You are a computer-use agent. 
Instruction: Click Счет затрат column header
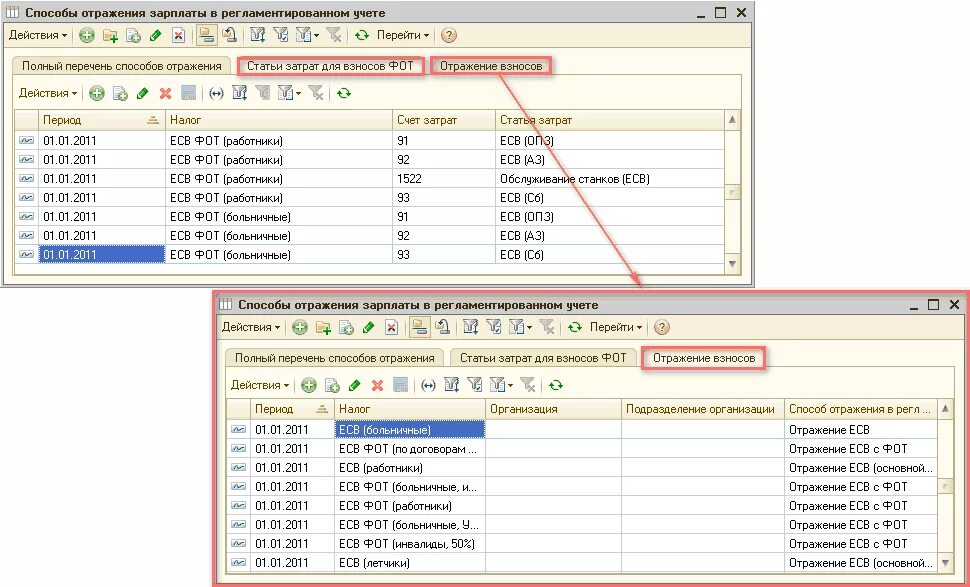(x=444, y=120)
